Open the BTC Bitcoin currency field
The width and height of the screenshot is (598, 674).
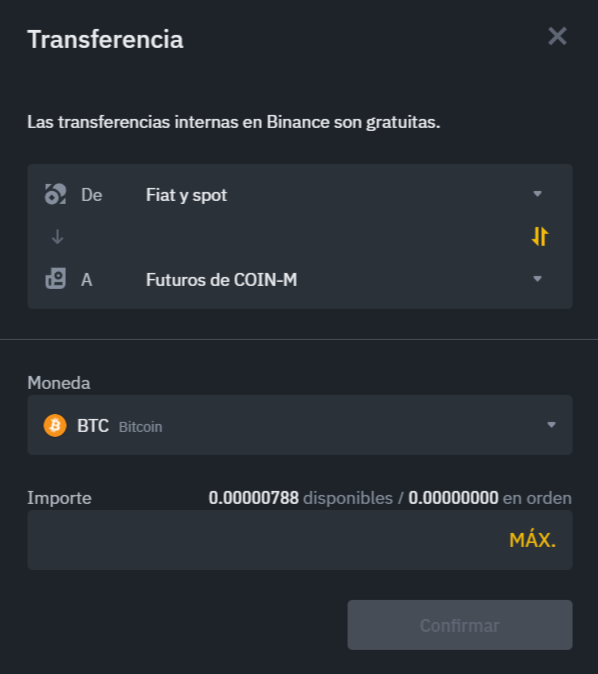[x=300, y=425]
